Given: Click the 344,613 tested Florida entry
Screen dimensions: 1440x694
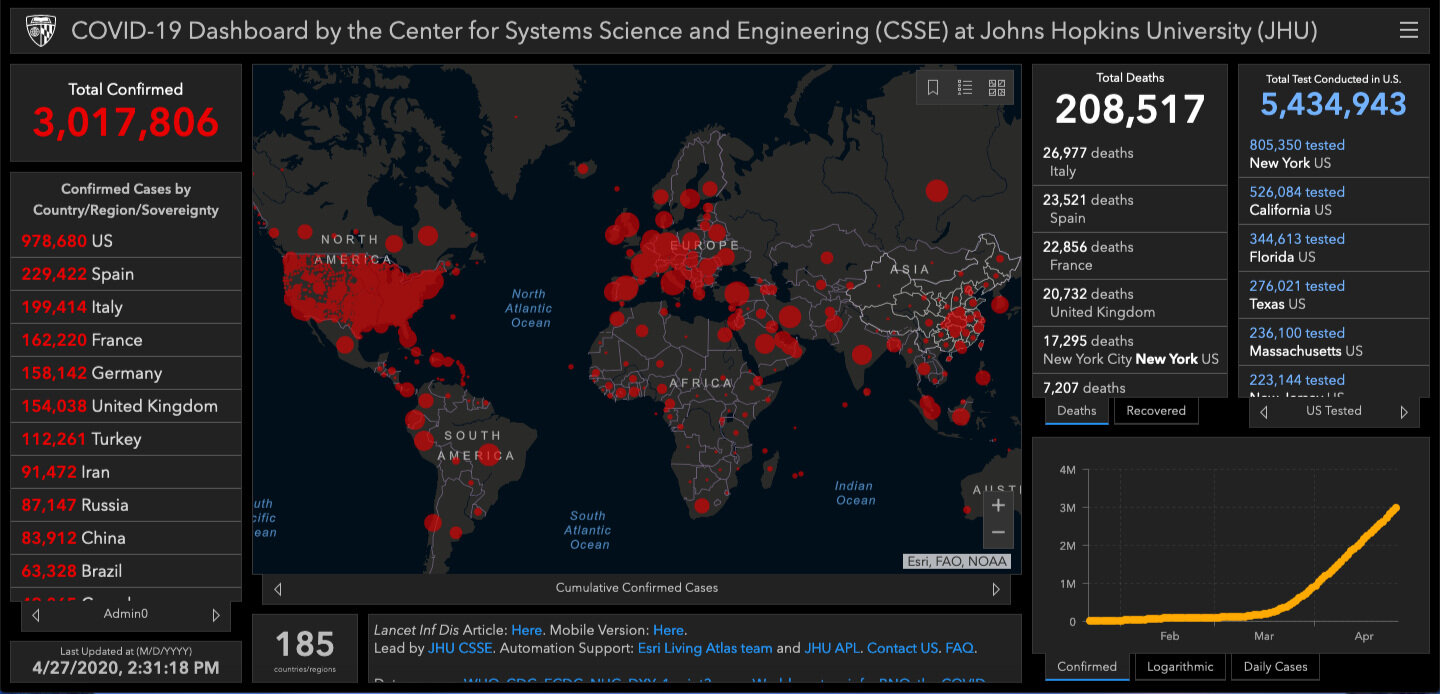Looking at the screenshot, I should [1334, 248].
